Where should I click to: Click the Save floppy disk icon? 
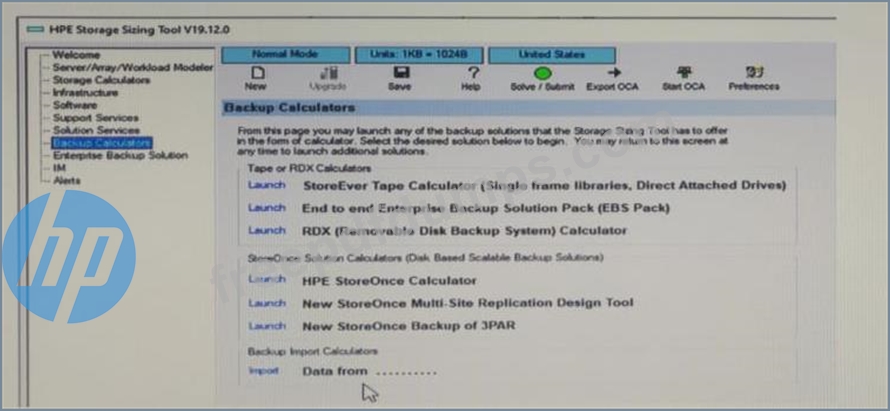400,74
